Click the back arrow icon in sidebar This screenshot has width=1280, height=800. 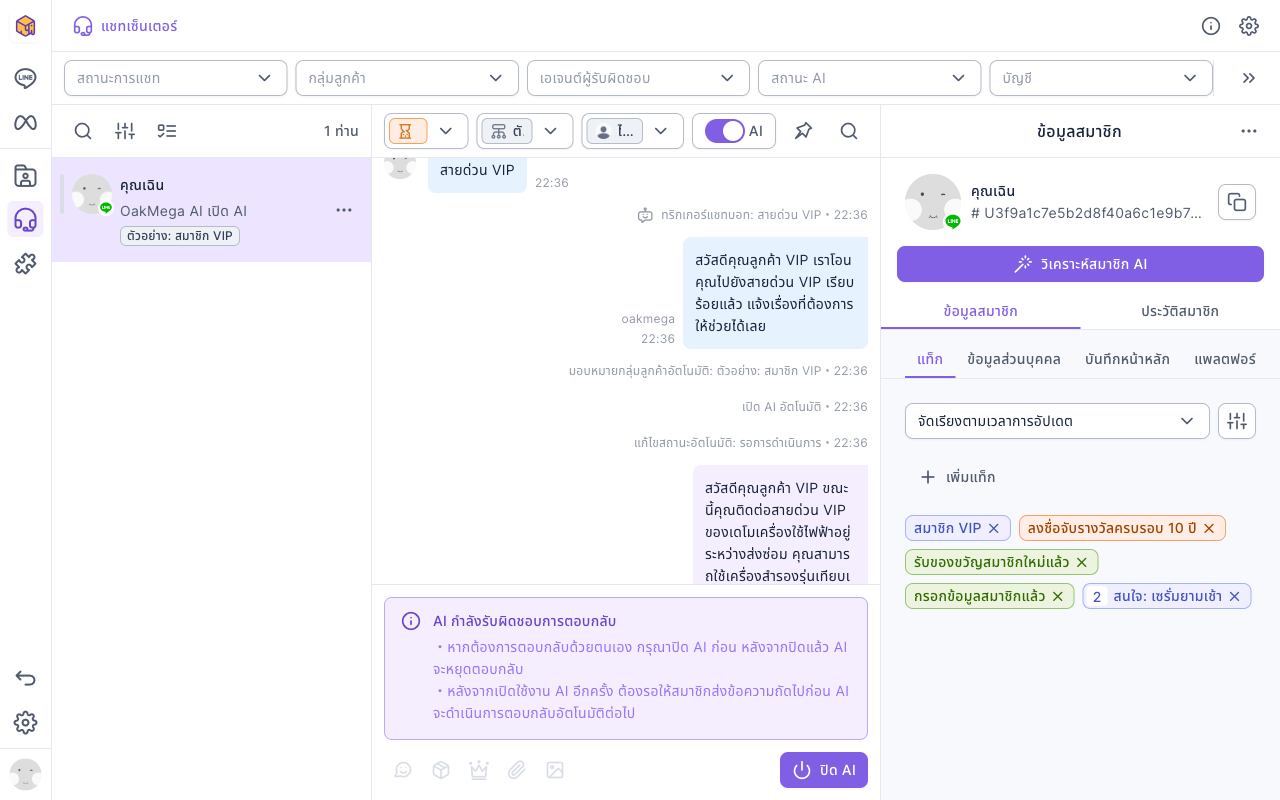[x=25, y=678]
